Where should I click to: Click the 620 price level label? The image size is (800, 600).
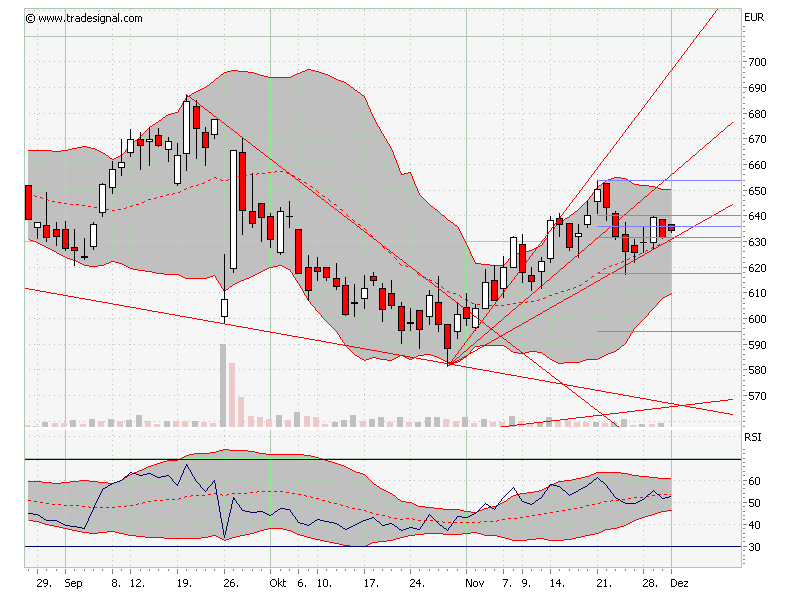tap(757, 268)
